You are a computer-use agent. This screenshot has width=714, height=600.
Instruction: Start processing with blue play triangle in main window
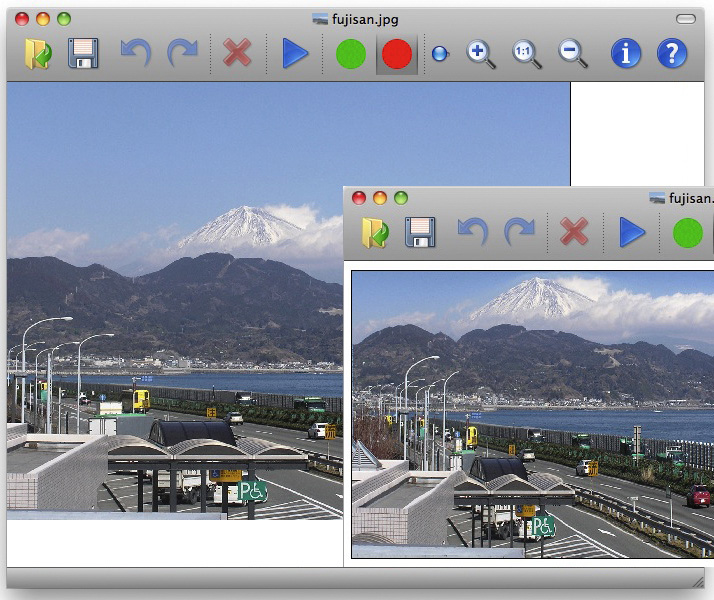[x=295, y=53]
